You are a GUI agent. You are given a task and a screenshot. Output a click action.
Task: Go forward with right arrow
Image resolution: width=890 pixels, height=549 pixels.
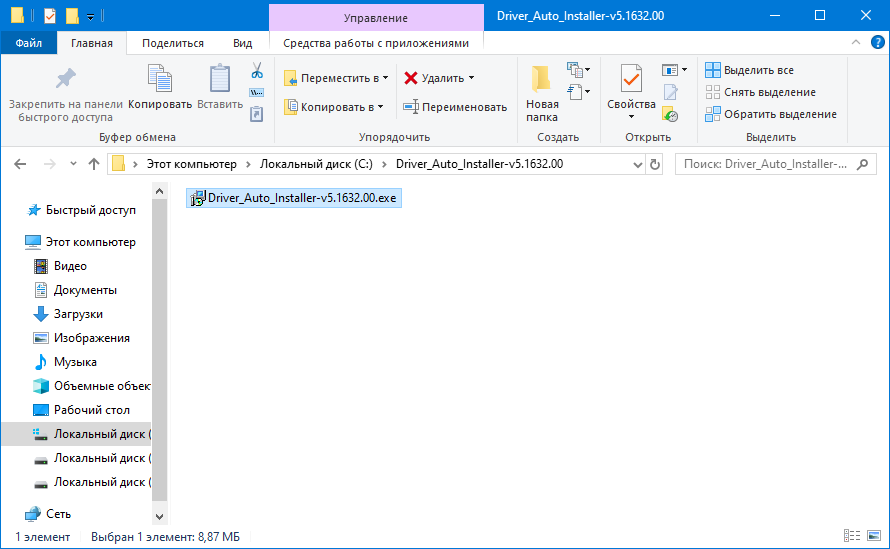(x=50, y=164)
